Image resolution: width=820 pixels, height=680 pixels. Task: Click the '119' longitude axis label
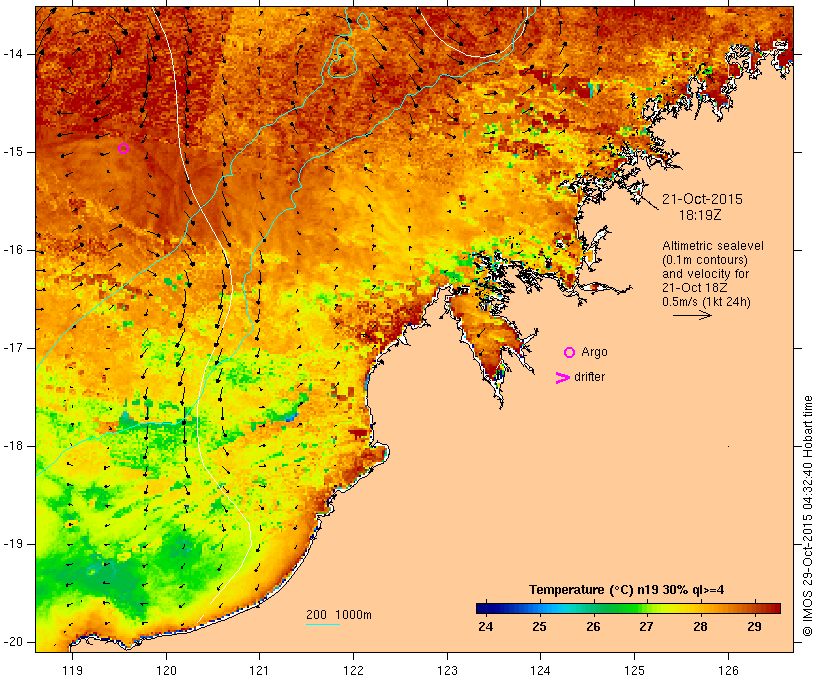pos(72,670)
